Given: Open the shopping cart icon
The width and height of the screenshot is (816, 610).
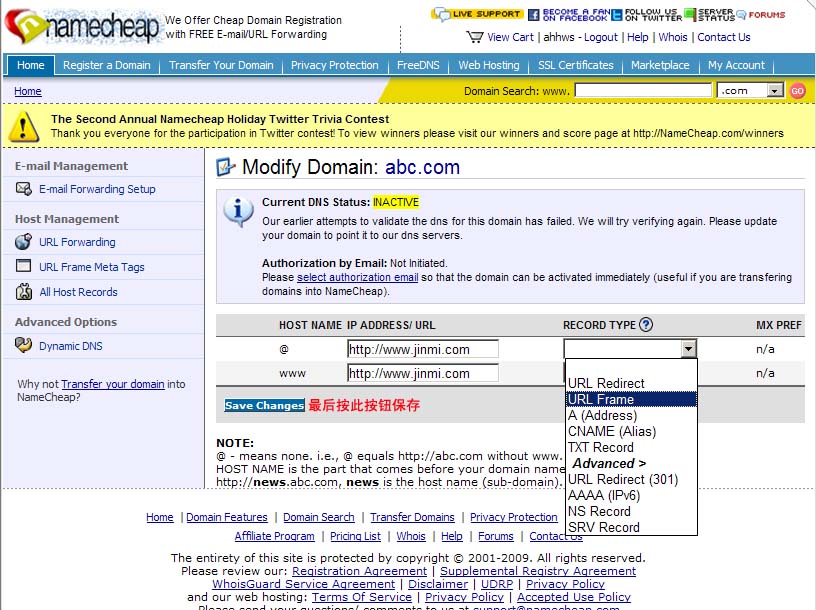Looking at the screenshot, I should point(475,37).
